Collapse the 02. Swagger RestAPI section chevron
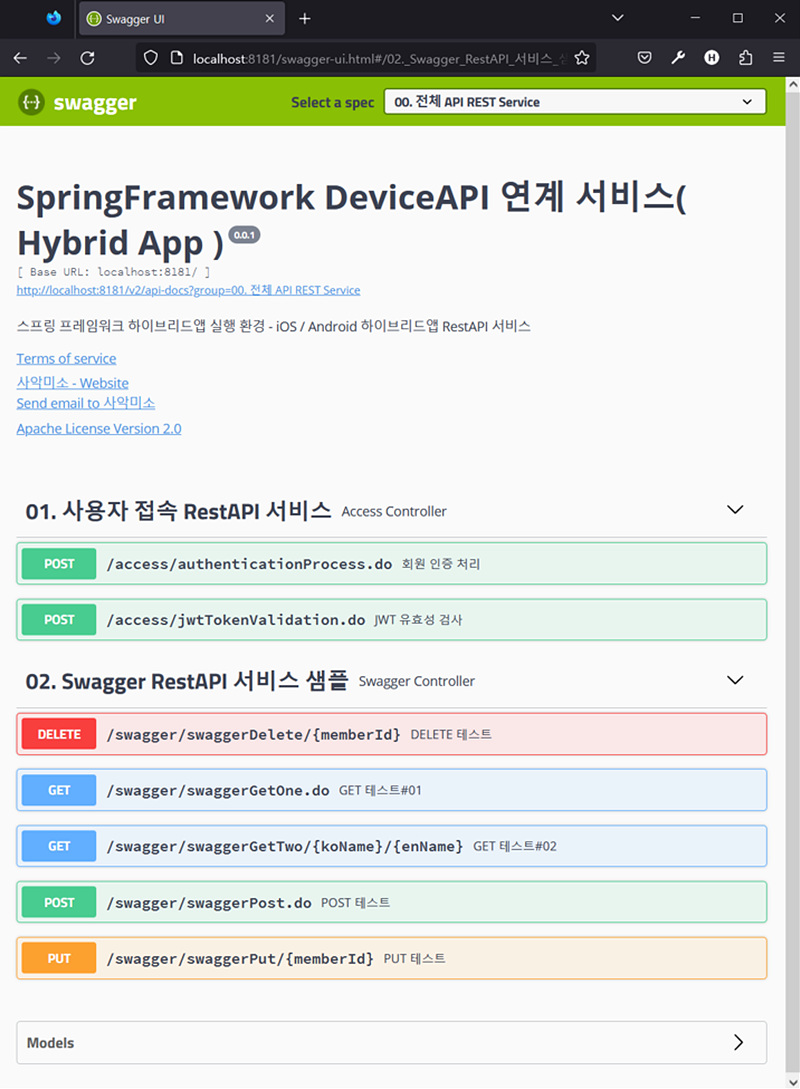 735,680
